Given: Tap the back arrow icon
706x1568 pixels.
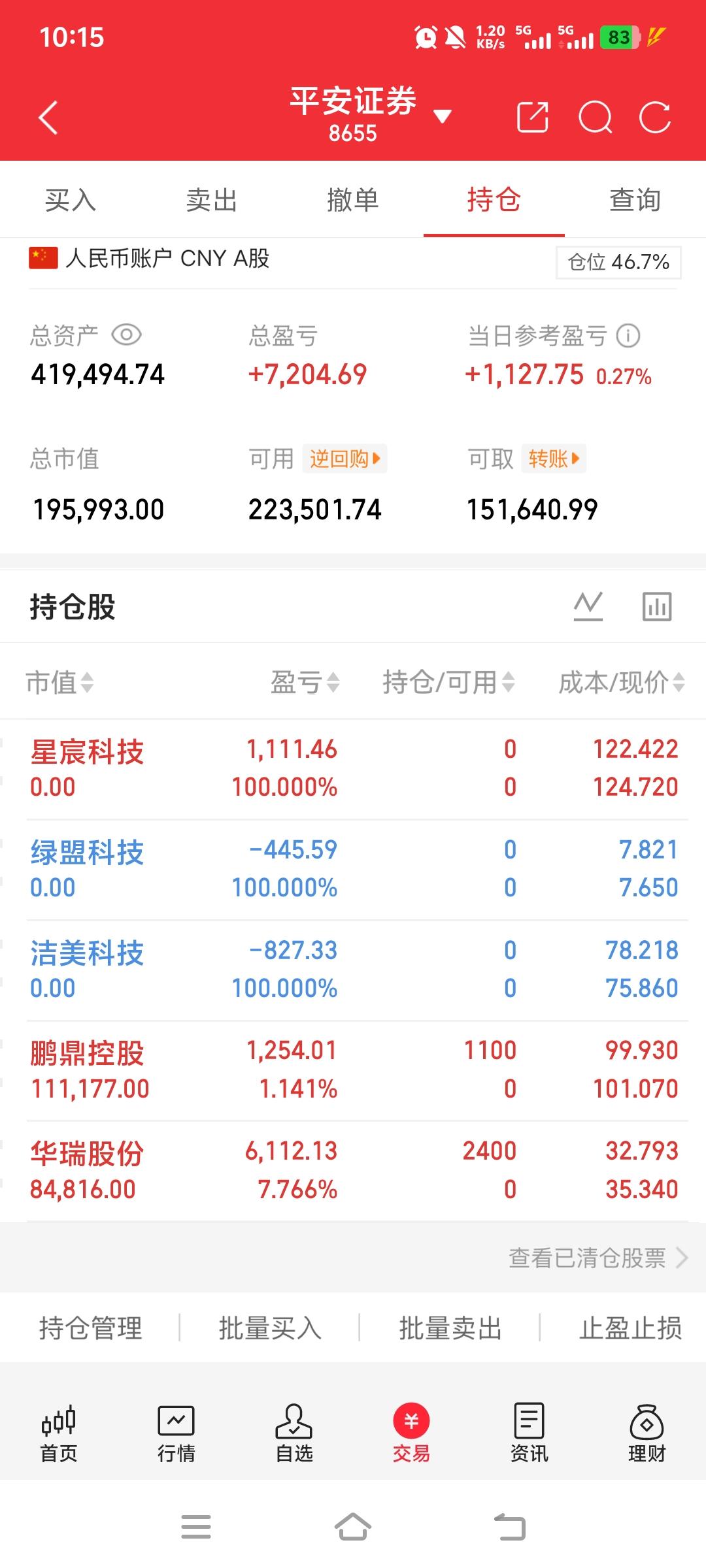Looking at the screenshot, I should pos(48,118).
